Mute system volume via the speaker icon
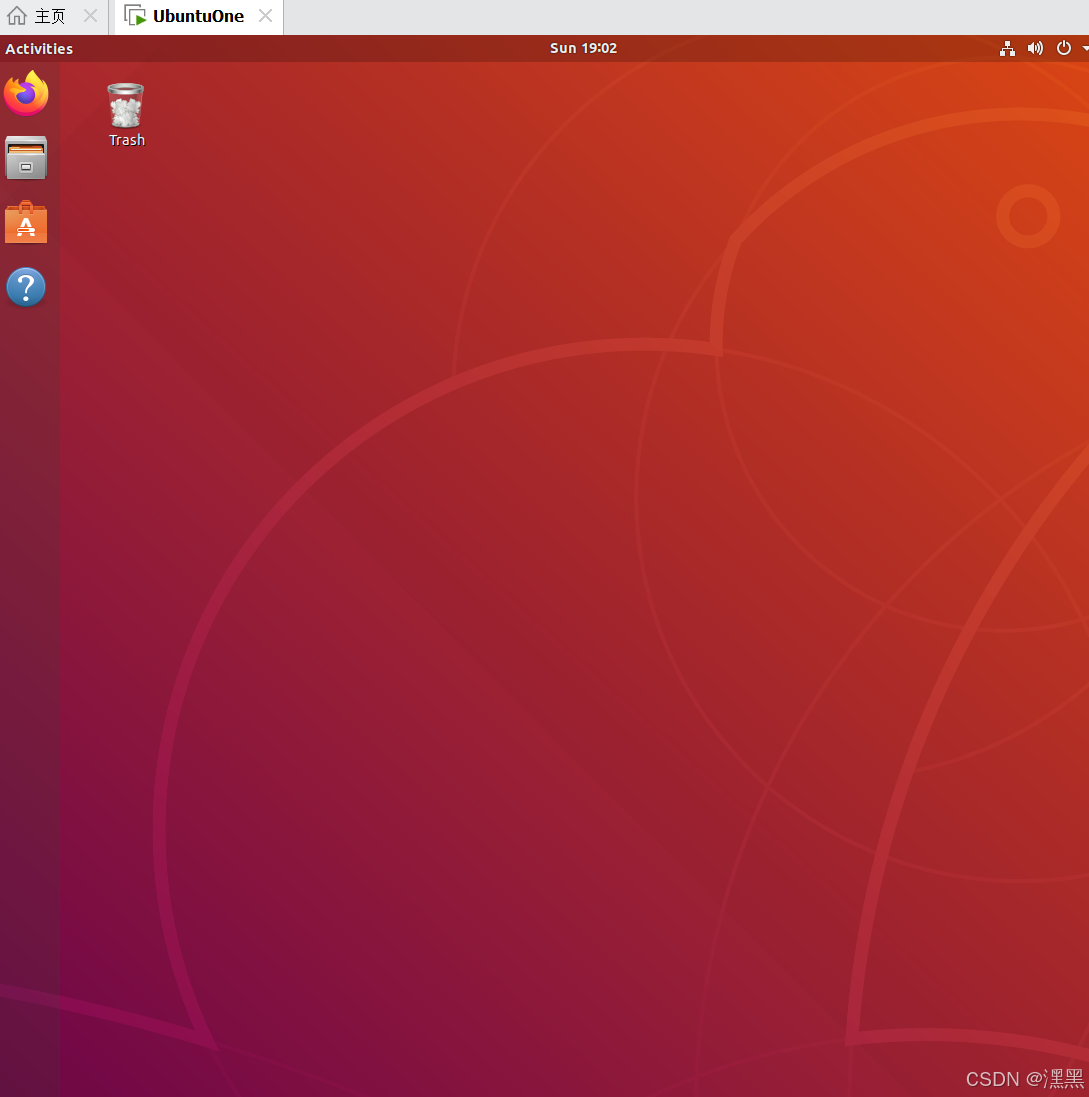 pos(1035,47)
